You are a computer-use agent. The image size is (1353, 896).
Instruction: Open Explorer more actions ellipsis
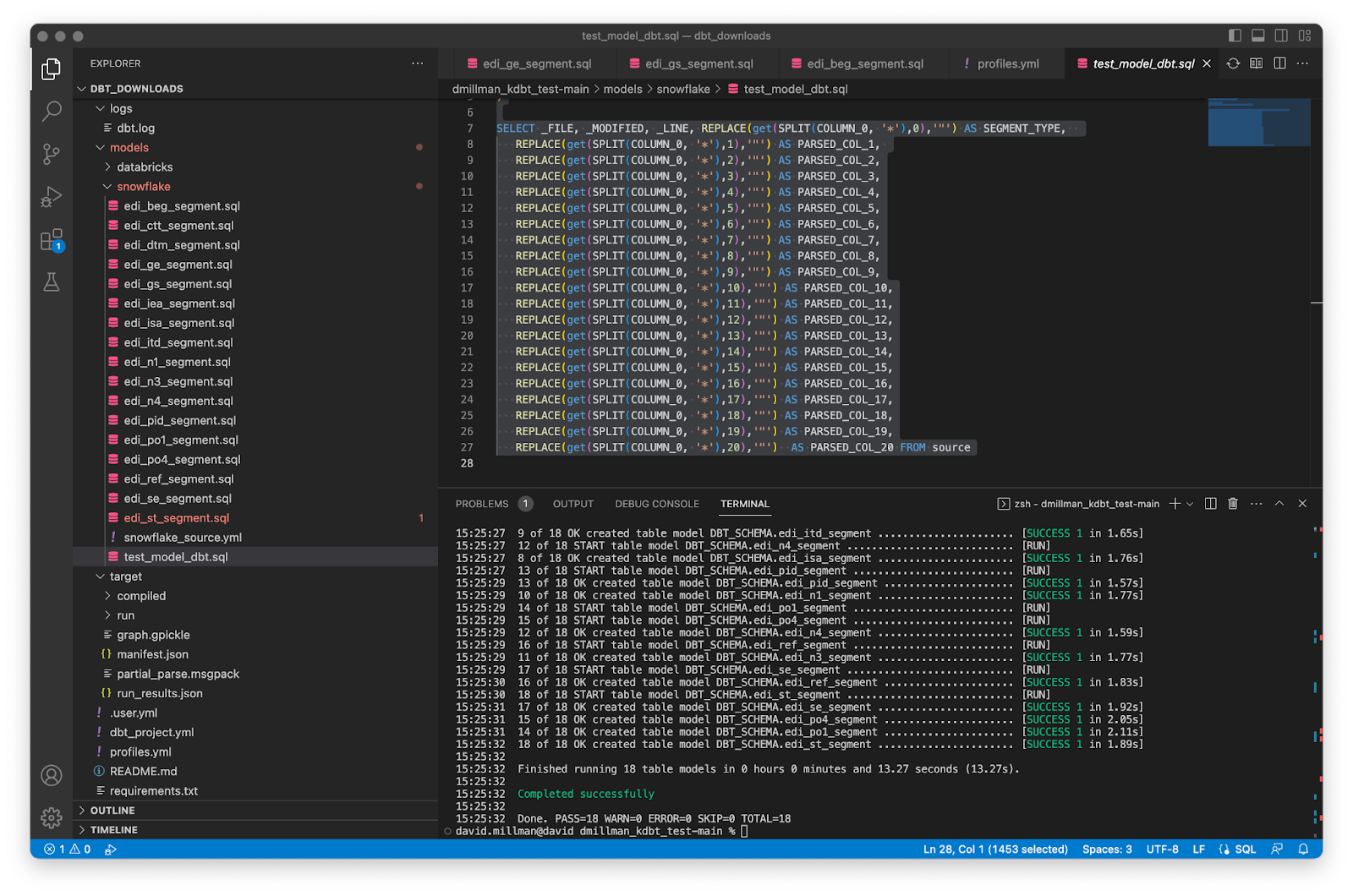tap(417, 63)
